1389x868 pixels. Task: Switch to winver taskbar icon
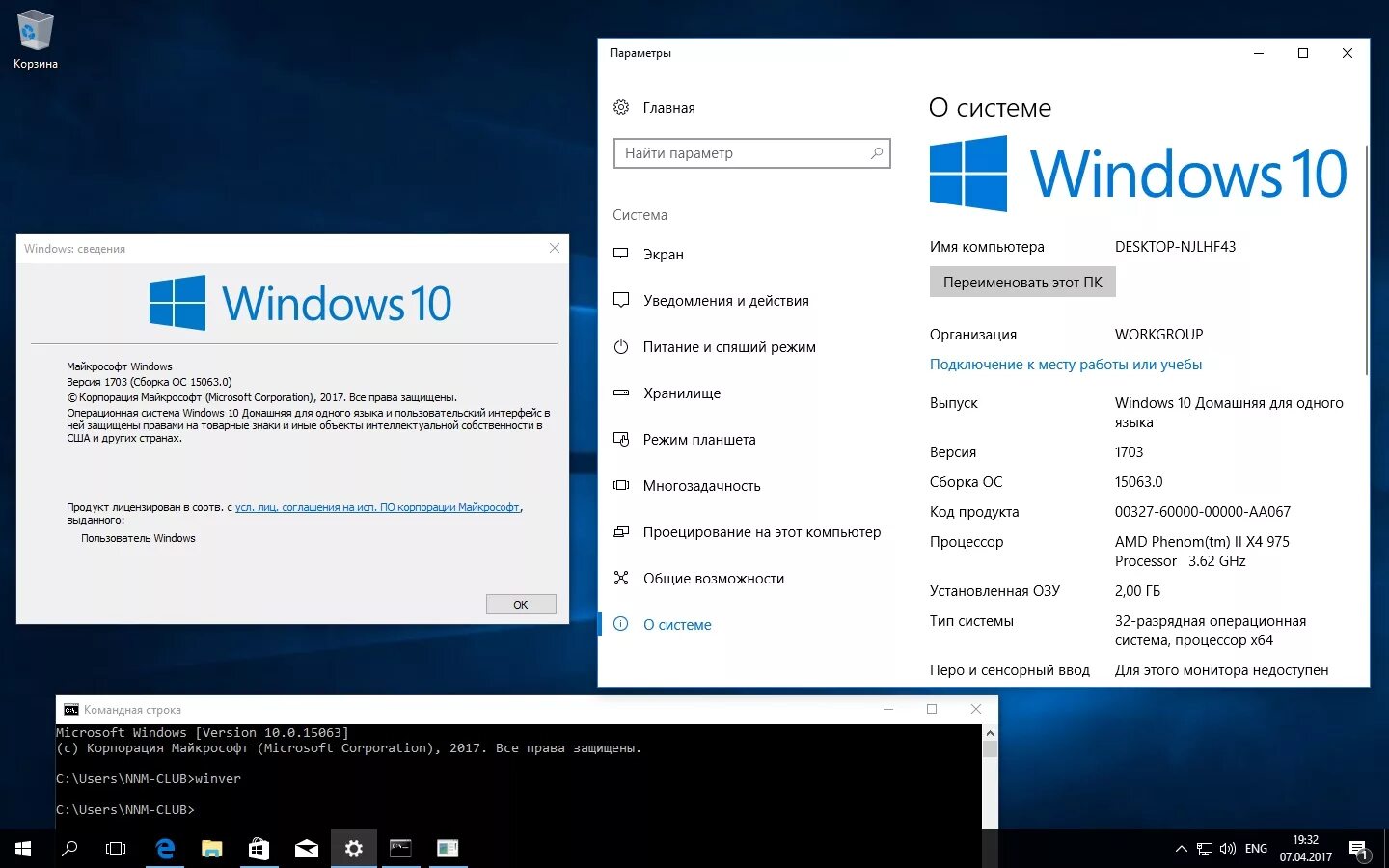click(x=448, y=849)
